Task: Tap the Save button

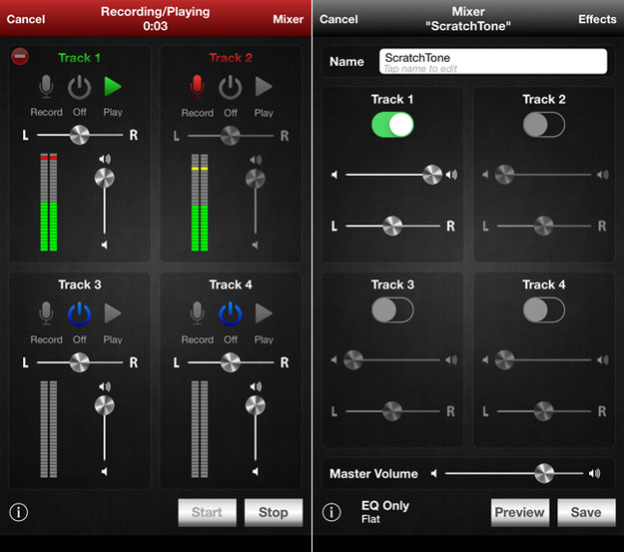Action: click(586, 512)
